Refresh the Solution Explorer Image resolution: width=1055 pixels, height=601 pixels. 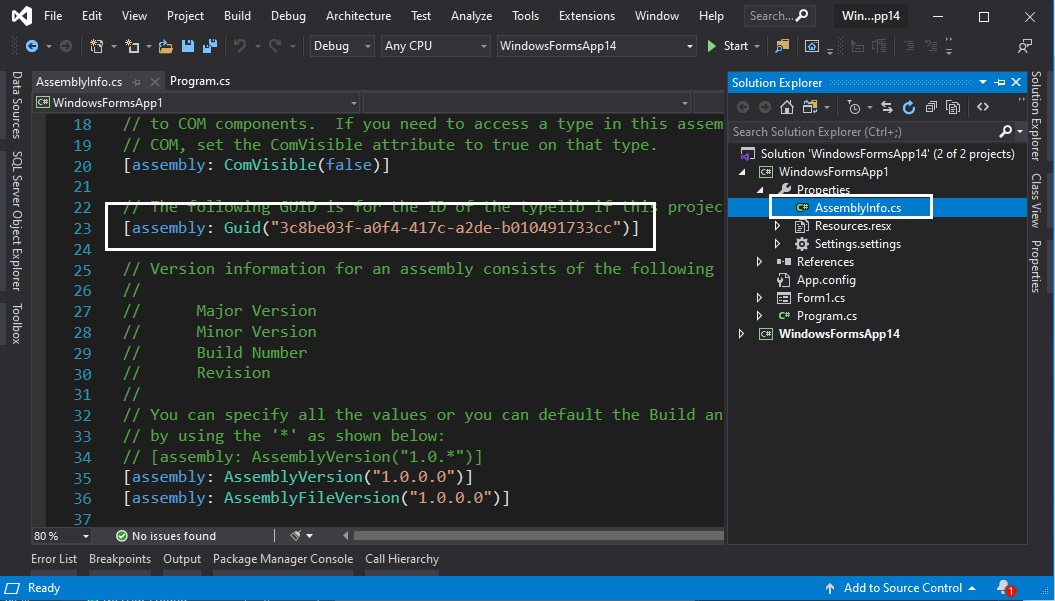[x=909, y=107]
